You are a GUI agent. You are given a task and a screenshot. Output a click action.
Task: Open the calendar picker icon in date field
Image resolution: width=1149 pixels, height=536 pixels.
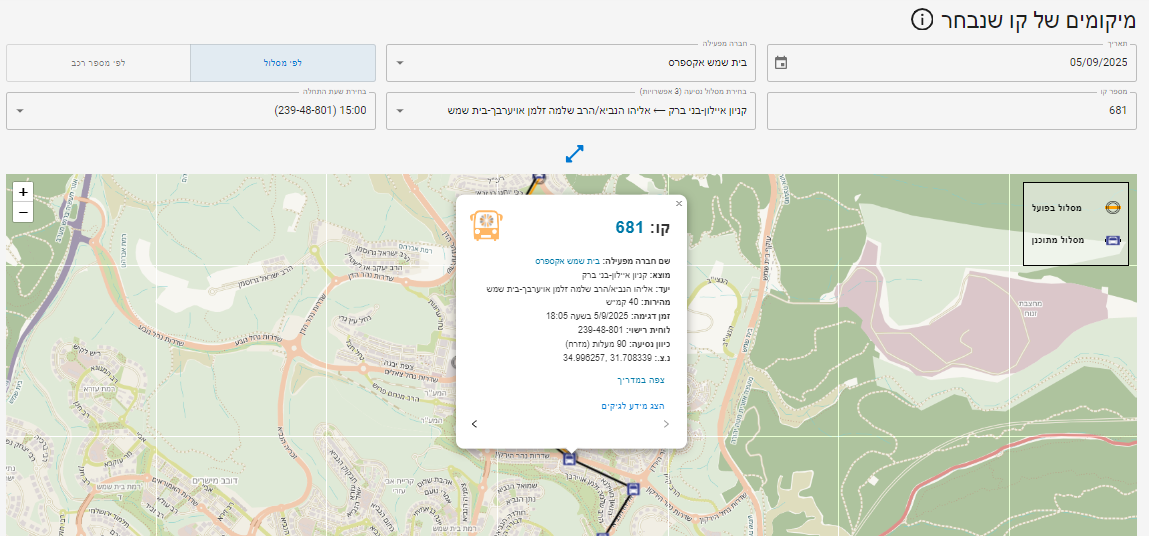(x=781, y=63)
